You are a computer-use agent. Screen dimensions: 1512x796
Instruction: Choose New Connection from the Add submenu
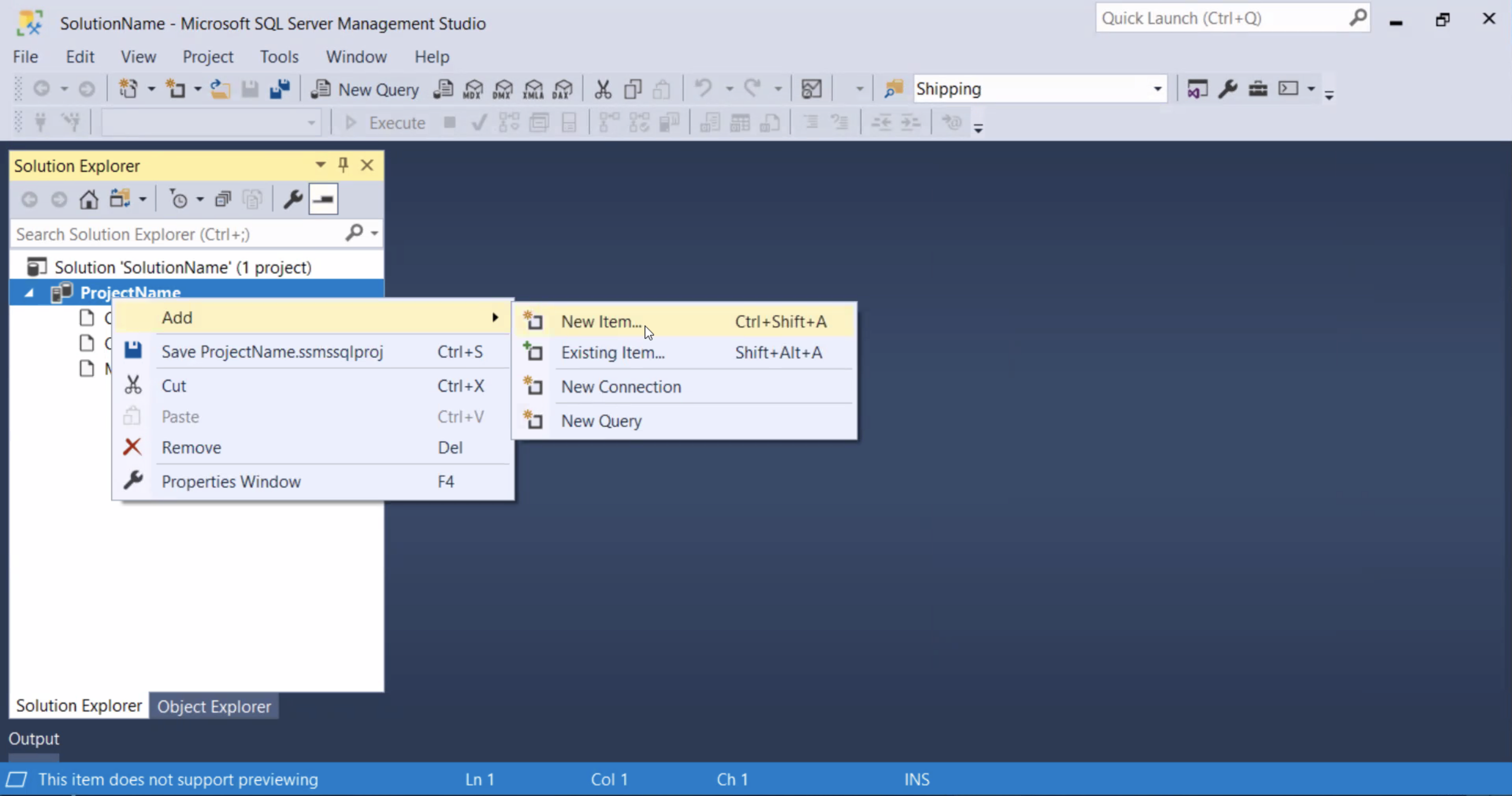[684, 386]
